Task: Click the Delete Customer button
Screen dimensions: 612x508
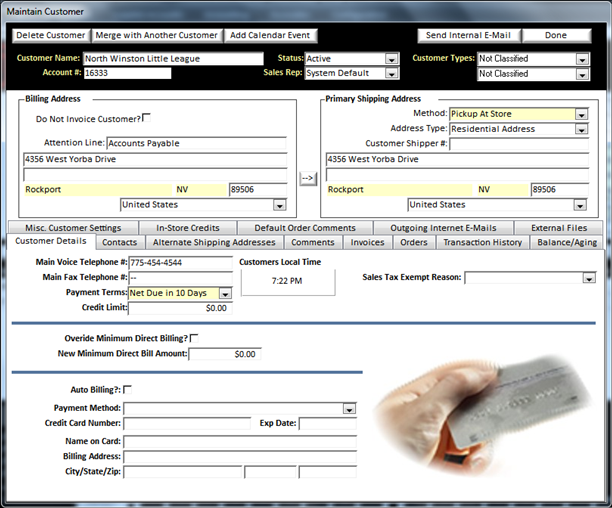Action: click(x=51, y=35)
